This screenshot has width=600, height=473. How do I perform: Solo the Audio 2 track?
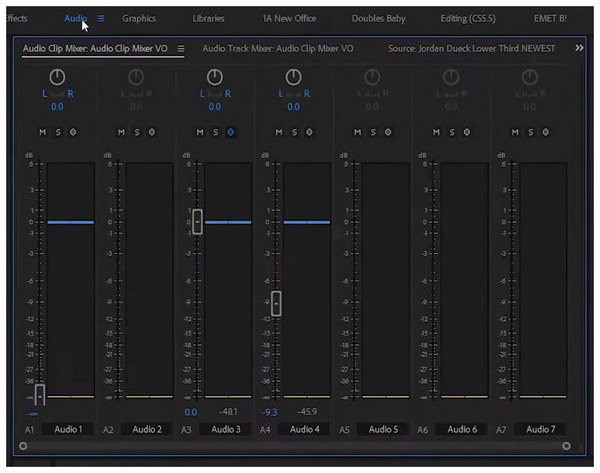[137, 132]
